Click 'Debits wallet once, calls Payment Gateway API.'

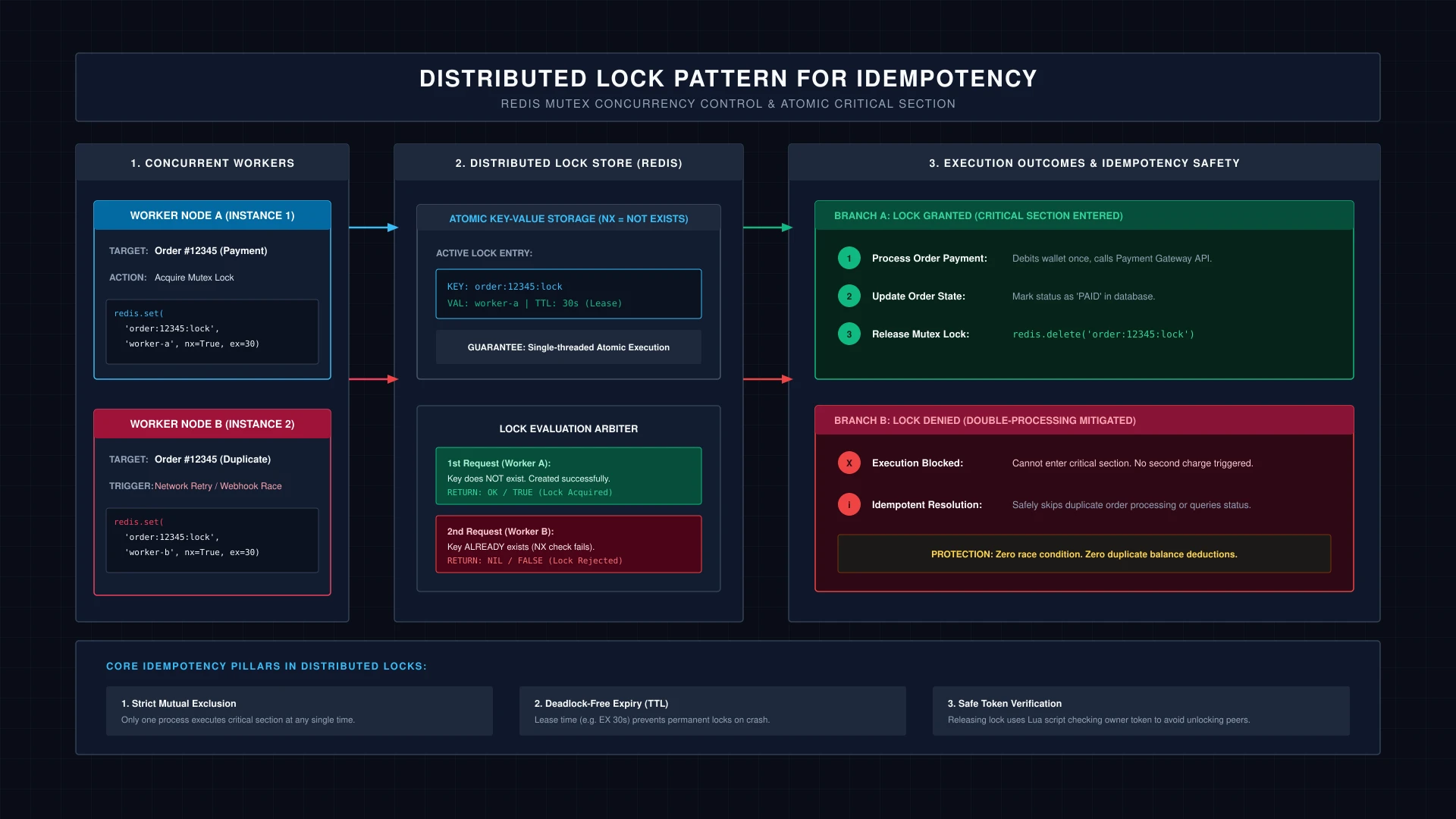[x=1112, y=259]
